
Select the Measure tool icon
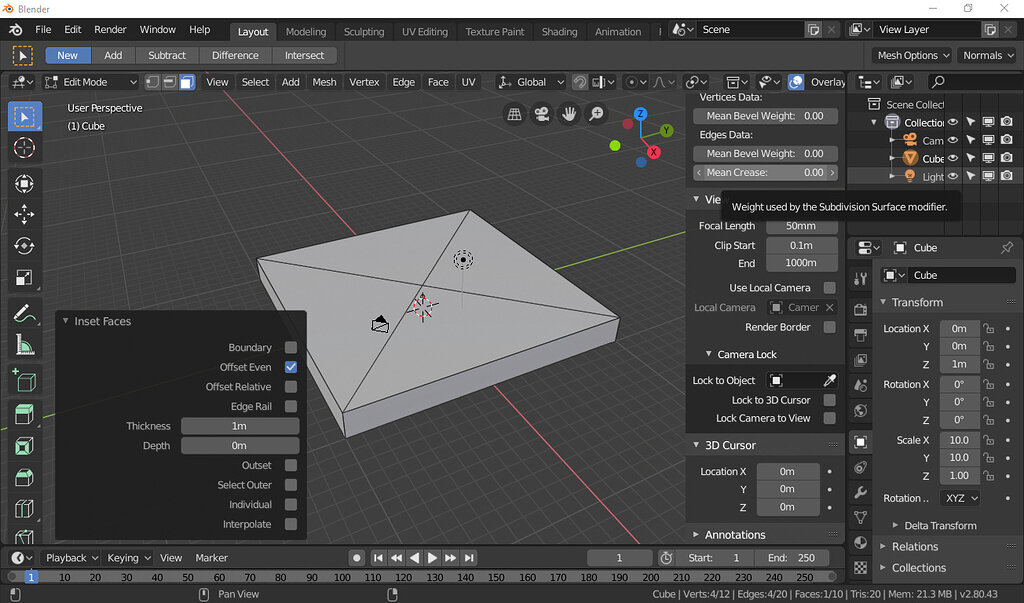[x=25, y=346]
